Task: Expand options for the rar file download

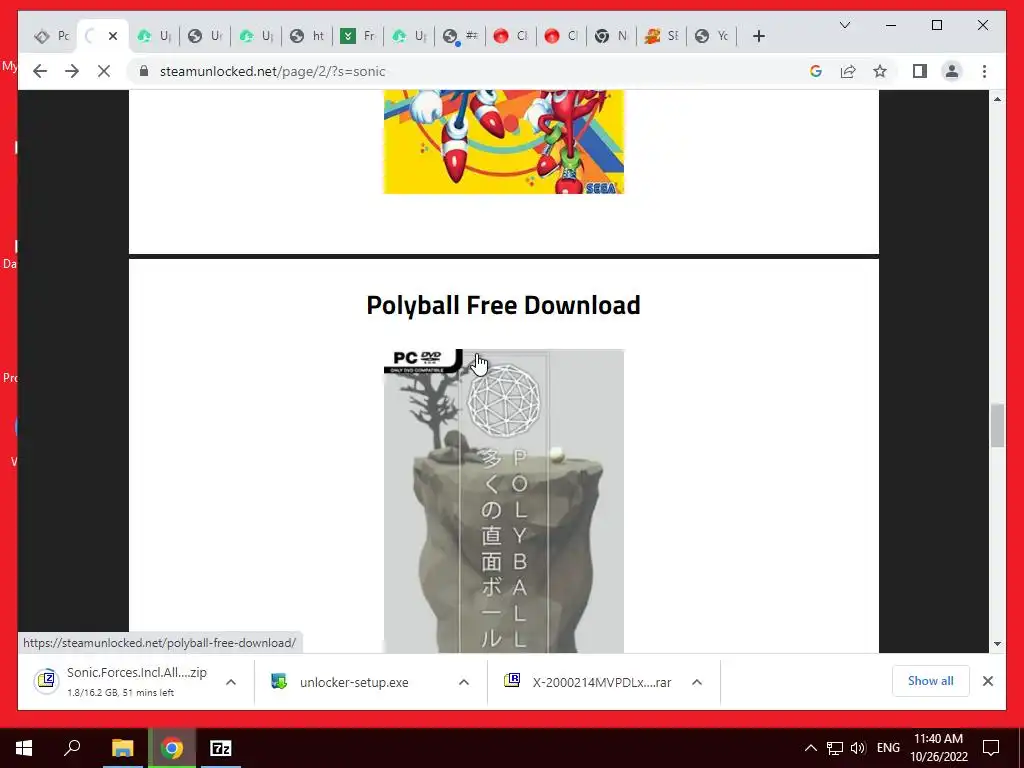Action: (697, 682)
